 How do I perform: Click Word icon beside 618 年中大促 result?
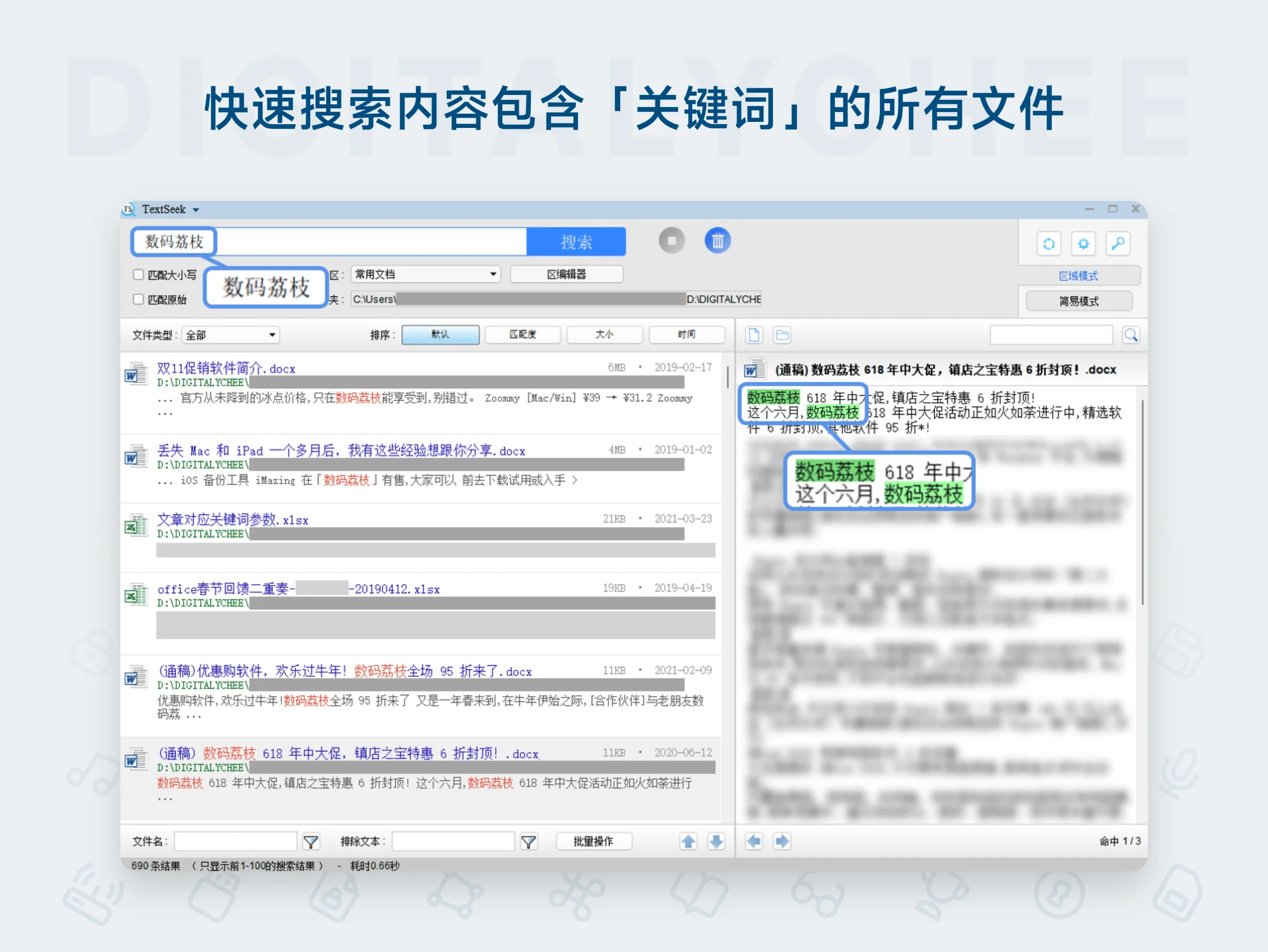point(136,759)
